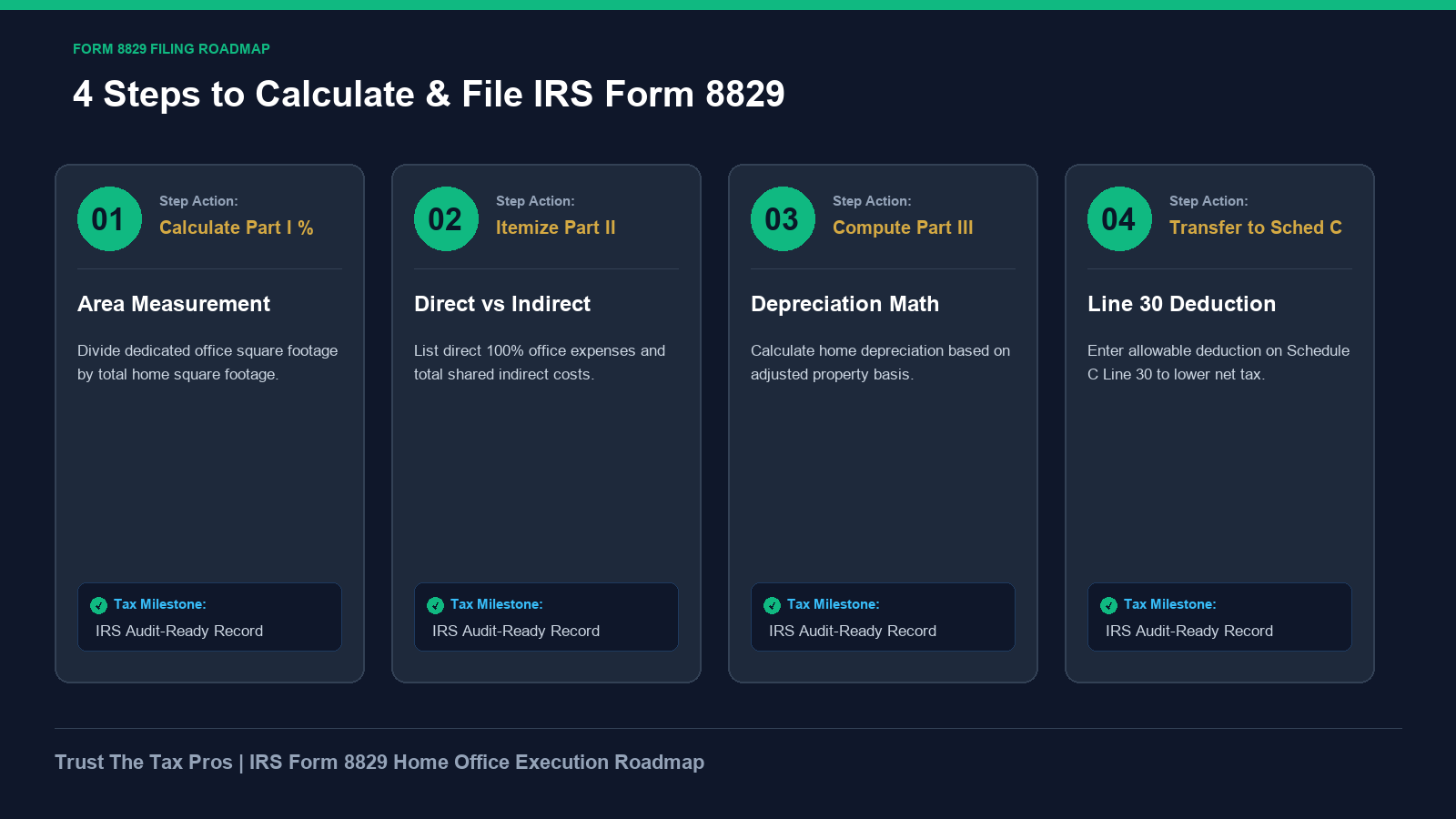Click the green 04 step badge
Screen dimensions: 1456x819
point(1119,218)
